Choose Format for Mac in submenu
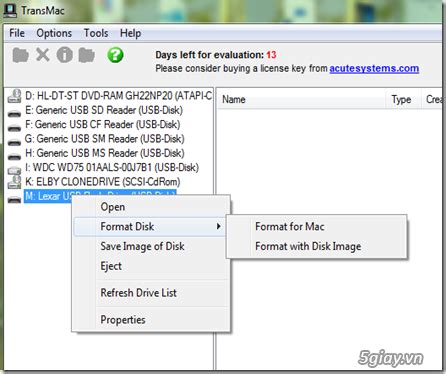Image resolution: width=446 pixels, height=374 pixels. point(317,227)
